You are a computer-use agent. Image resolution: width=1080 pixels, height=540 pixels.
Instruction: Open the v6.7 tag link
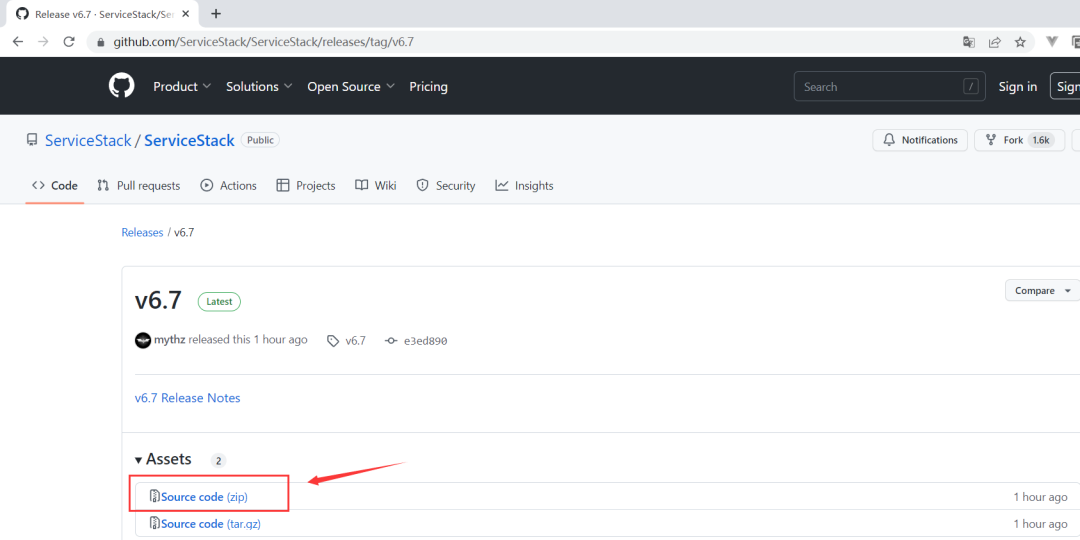(355, 340)
